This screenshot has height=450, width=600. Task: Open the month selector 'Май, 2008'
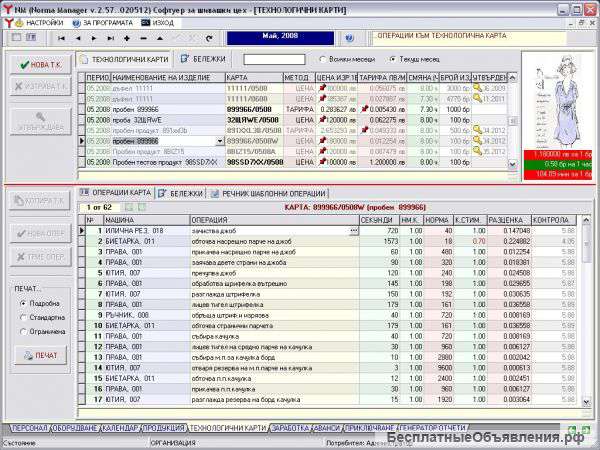click(x=280, y=38)
